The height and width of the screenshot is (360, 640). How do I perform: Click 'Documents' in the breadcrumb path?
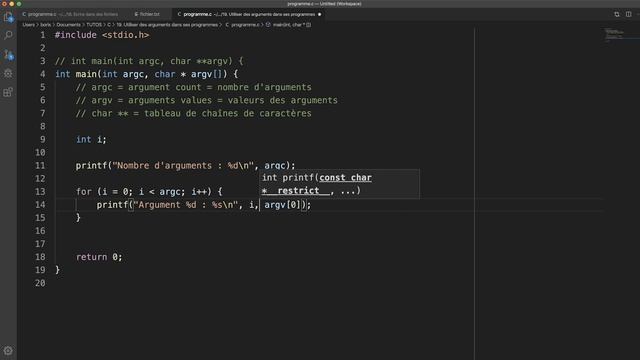coord(69,25)
